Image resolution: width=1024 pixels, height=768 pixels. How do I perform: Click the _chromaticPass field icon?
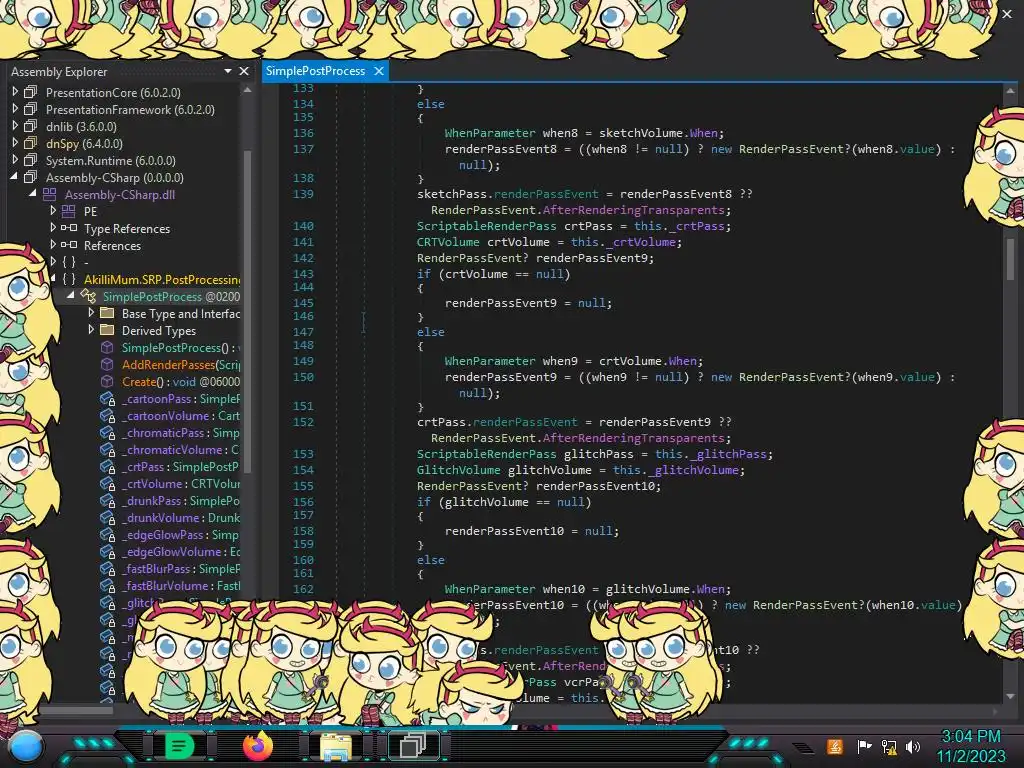tap(107, 432)
